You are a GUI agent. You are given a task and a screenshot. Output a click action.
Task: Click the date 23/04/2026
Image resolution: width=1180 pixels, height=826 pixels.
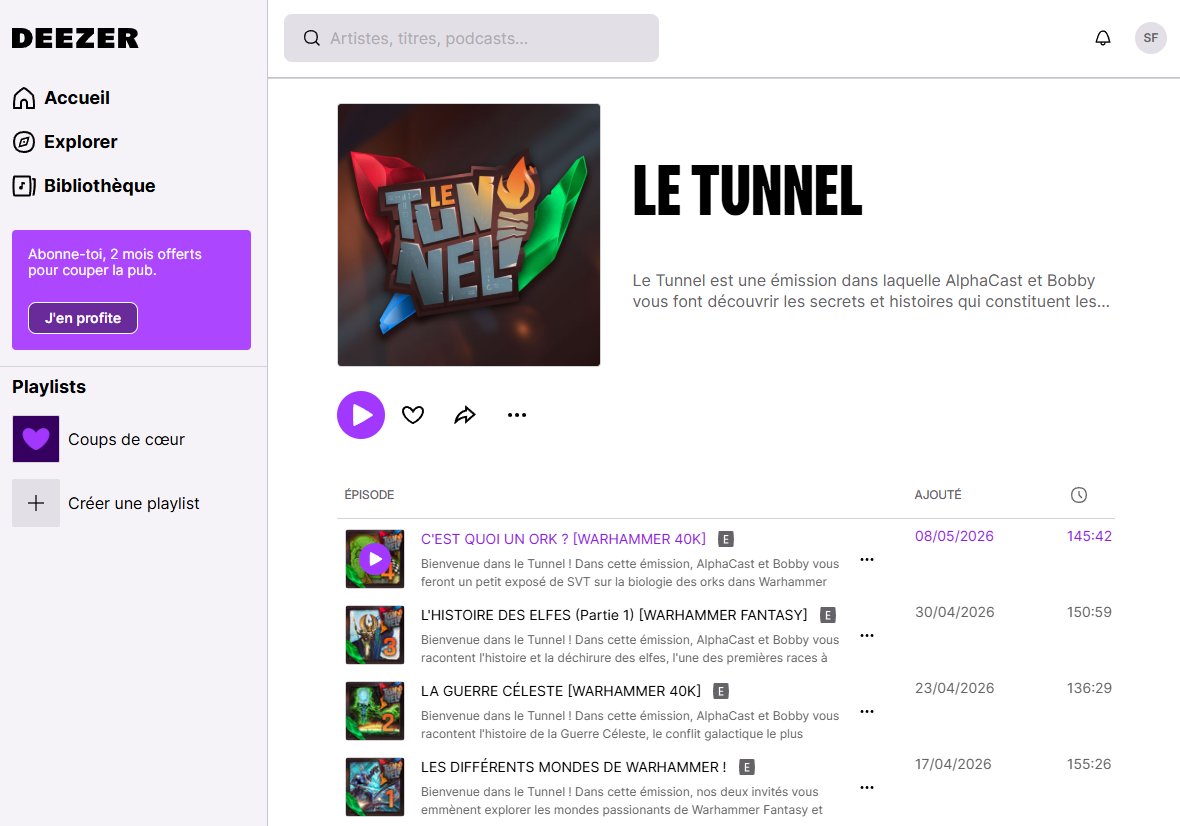[x=954, y=688]
